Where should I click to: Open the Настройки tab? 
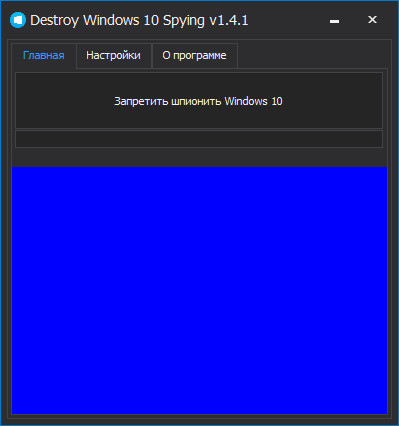point(113,55)
